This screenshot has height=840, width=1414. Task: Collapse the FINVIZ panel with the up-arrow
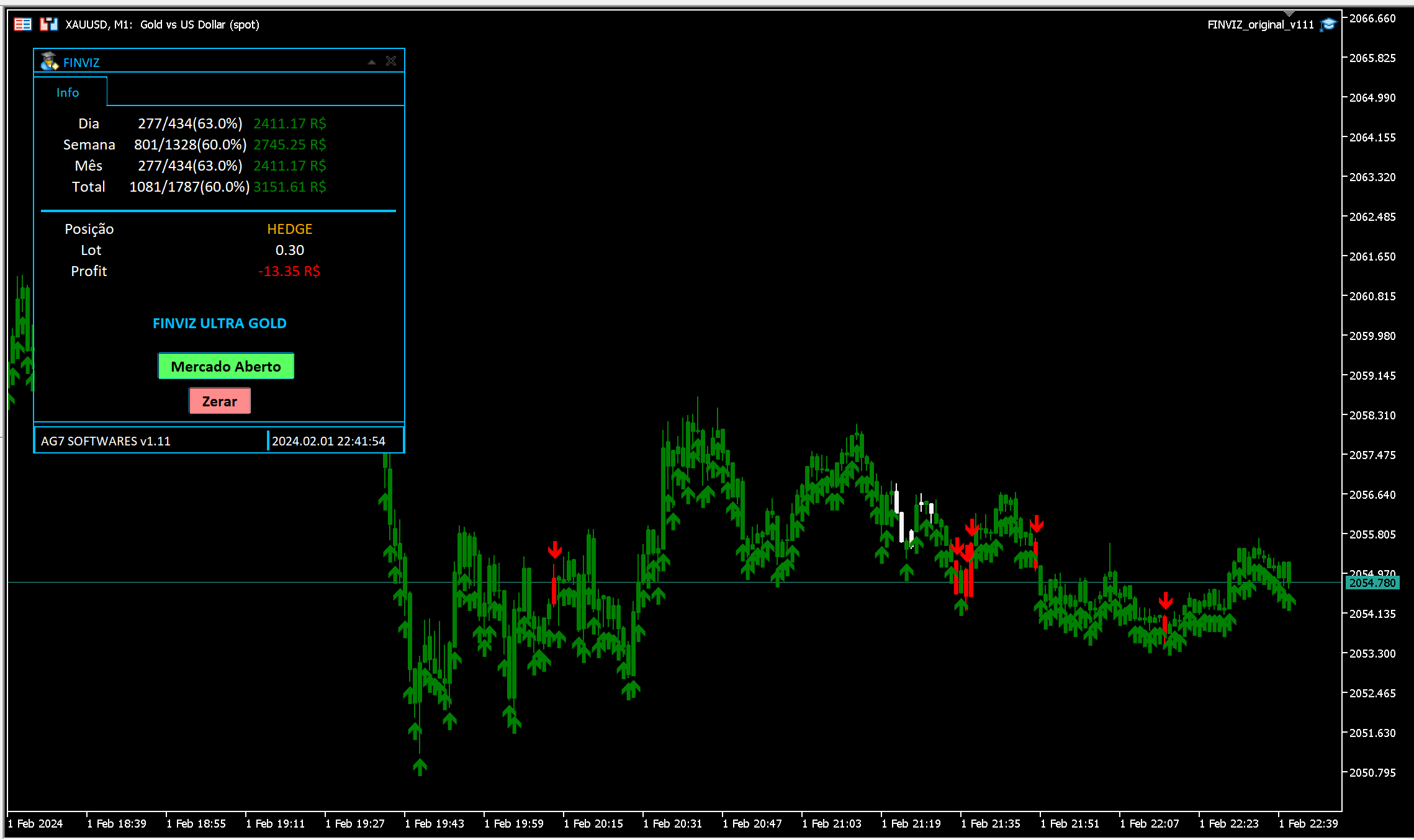click(x=372, y=61)
